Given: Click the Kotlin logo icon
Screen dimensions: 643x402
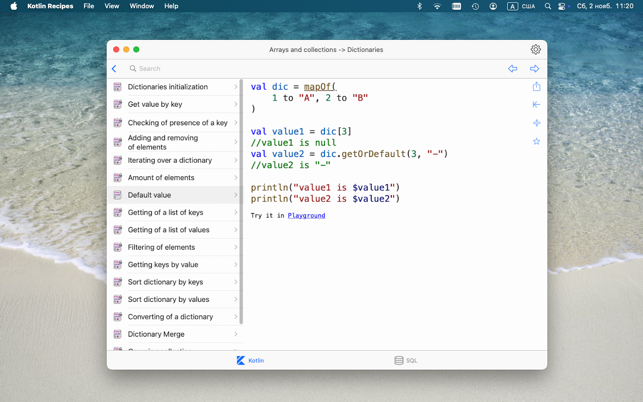Looking at the screenshot, I should click(x=241, y=361).
